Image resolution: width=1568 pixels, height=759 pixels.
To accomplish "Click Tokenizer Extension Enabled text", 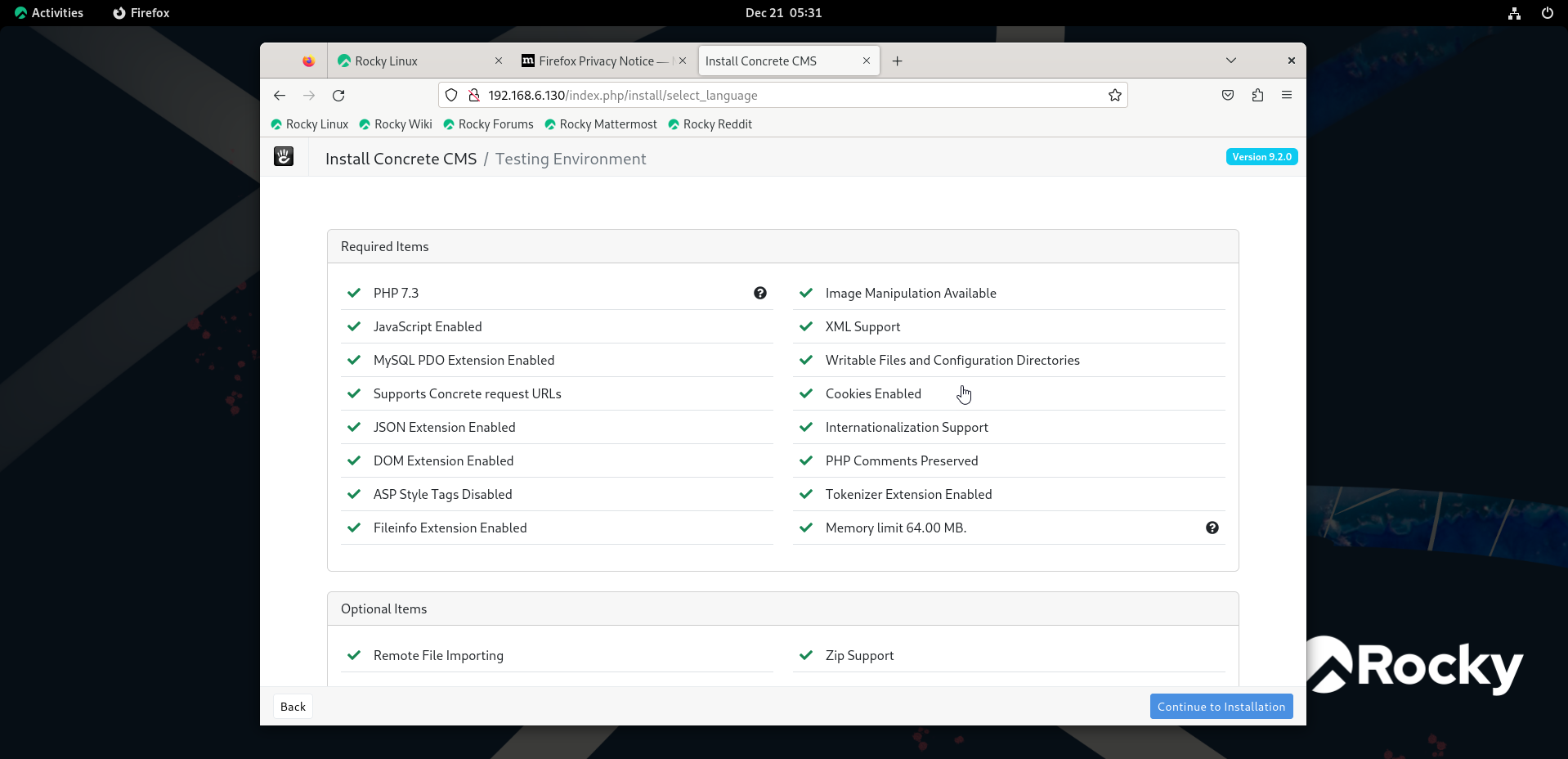I will (909, 494).
